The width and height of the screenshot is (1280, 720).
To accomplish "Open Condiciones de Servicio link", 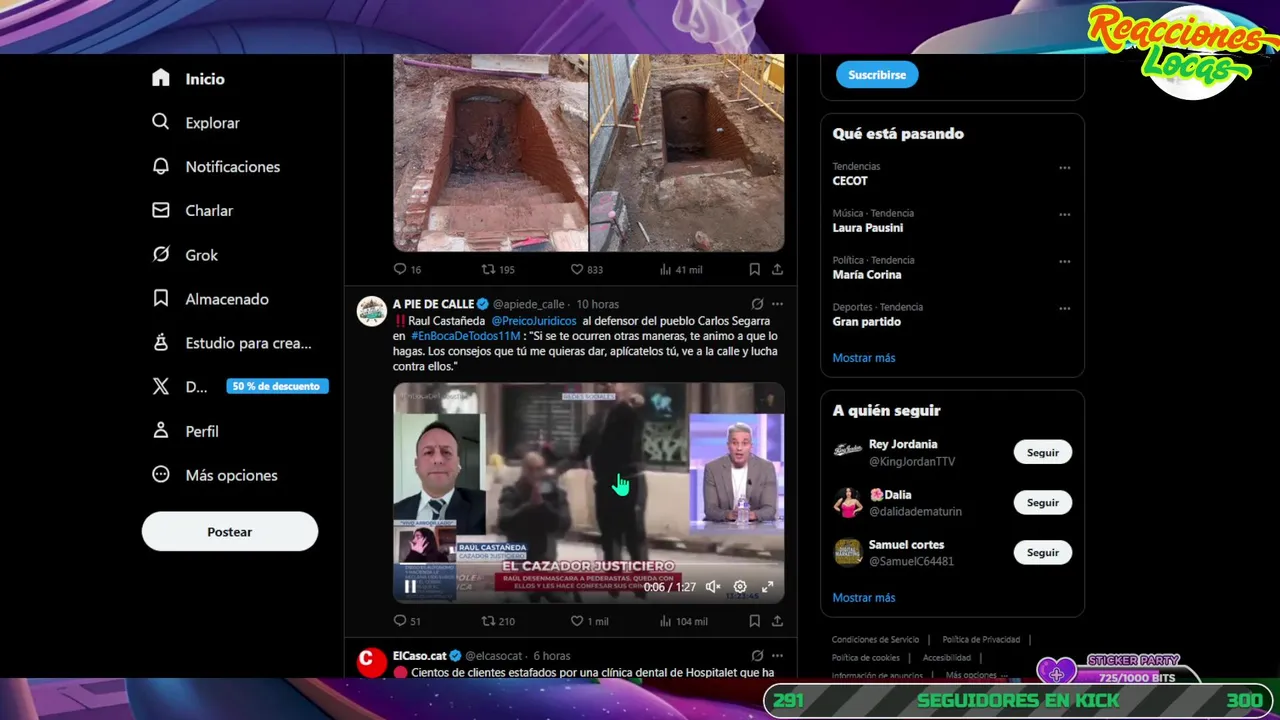I will [875, 640].
